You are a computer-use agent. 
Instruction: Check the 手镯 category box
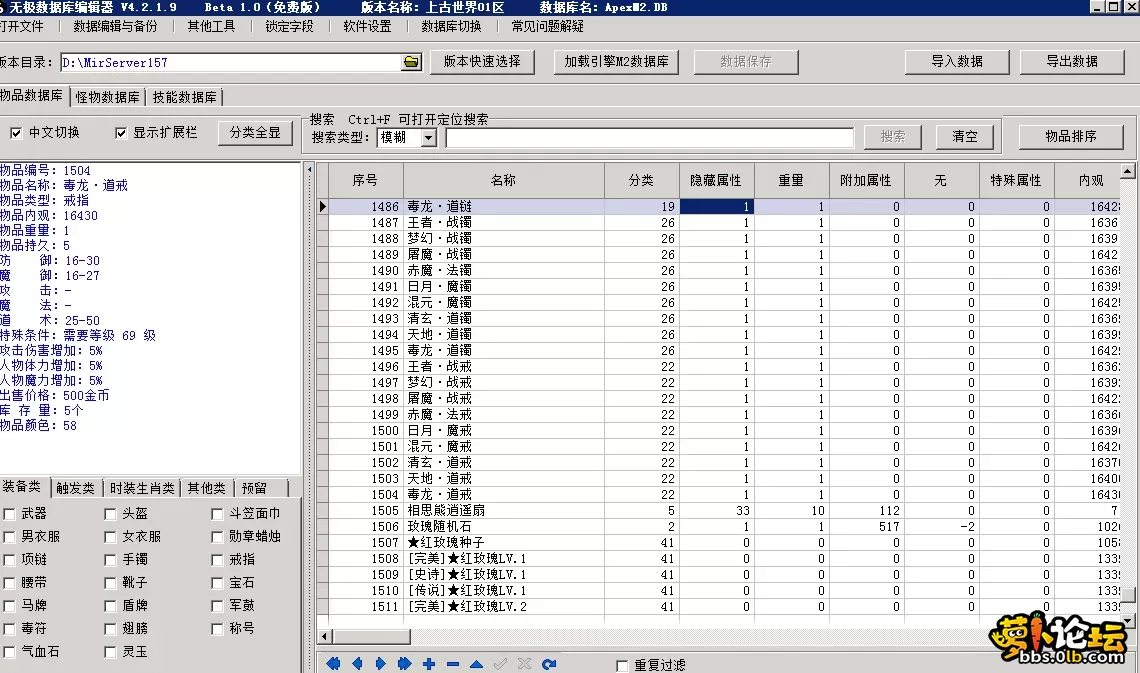coord(110,560)
